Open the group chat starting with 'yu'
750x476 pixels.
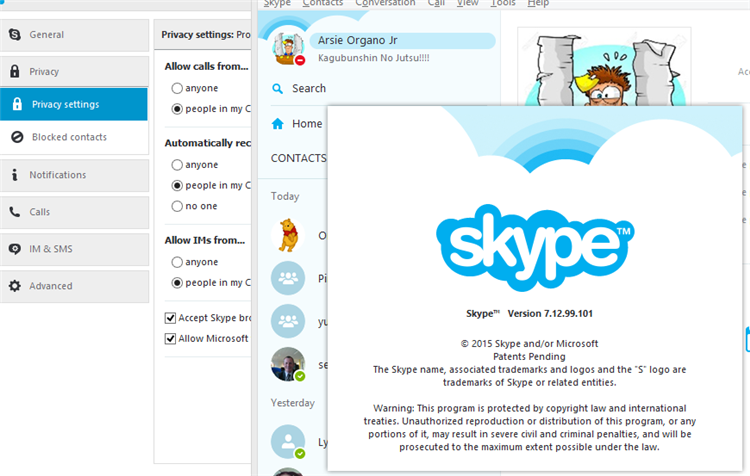coord(288,321)
